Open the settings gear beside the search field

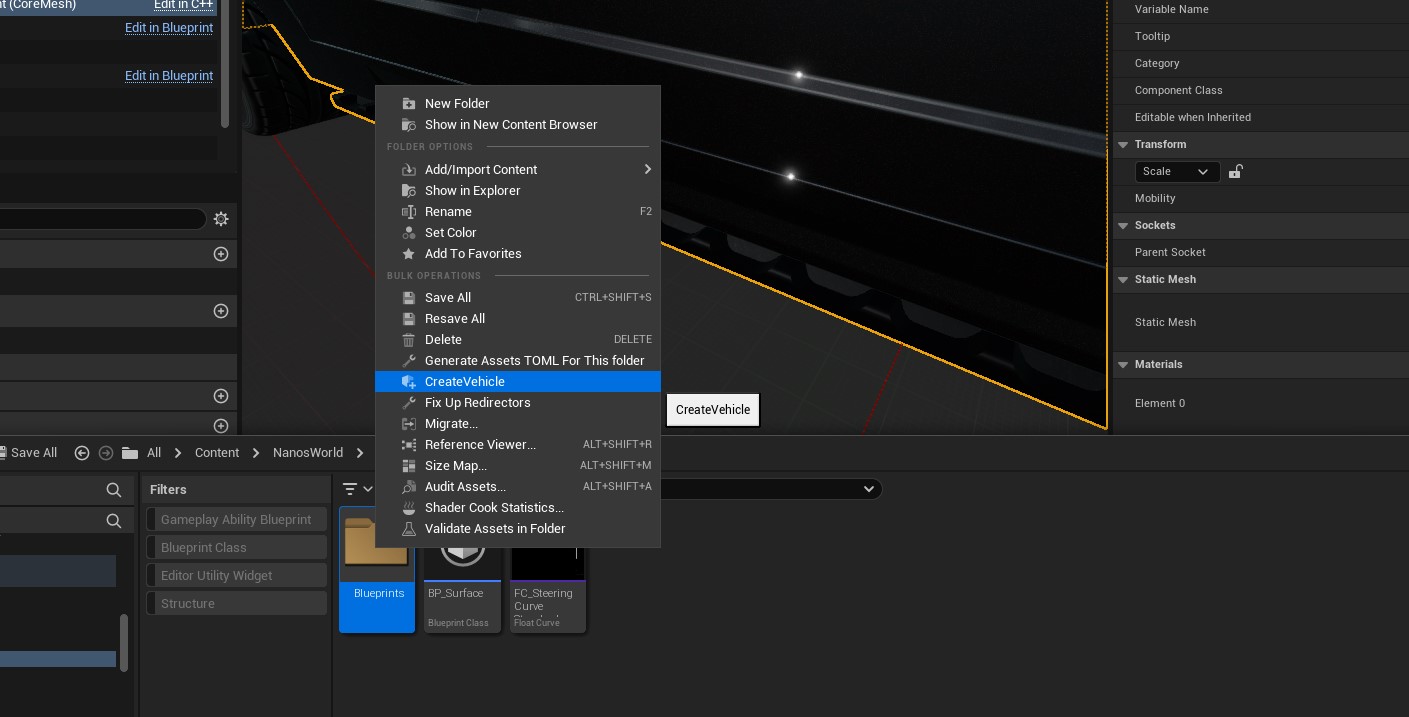(221, 219)
